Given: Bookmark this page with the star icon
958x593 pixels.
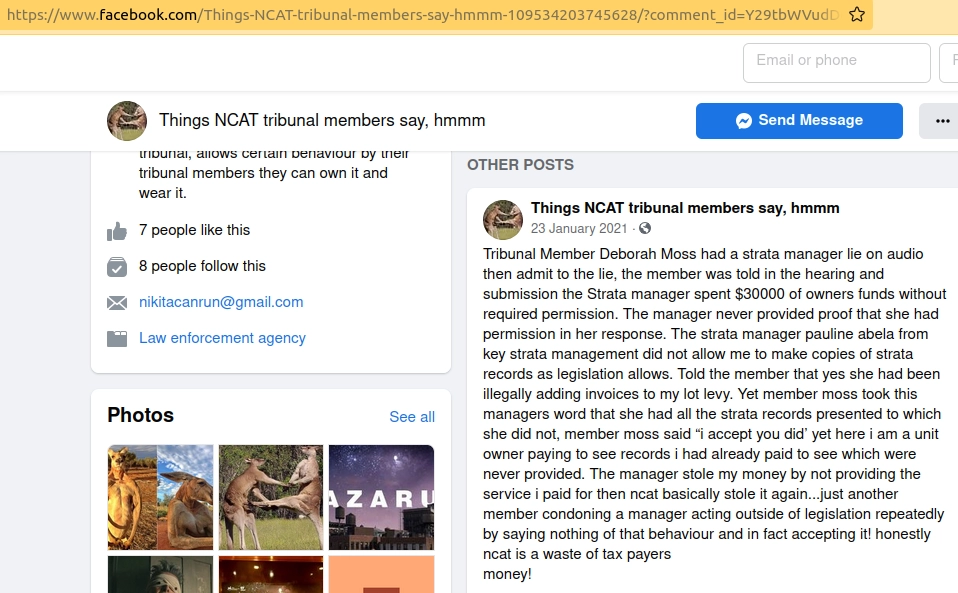Looking at the screenshot, I should [857, 14].
